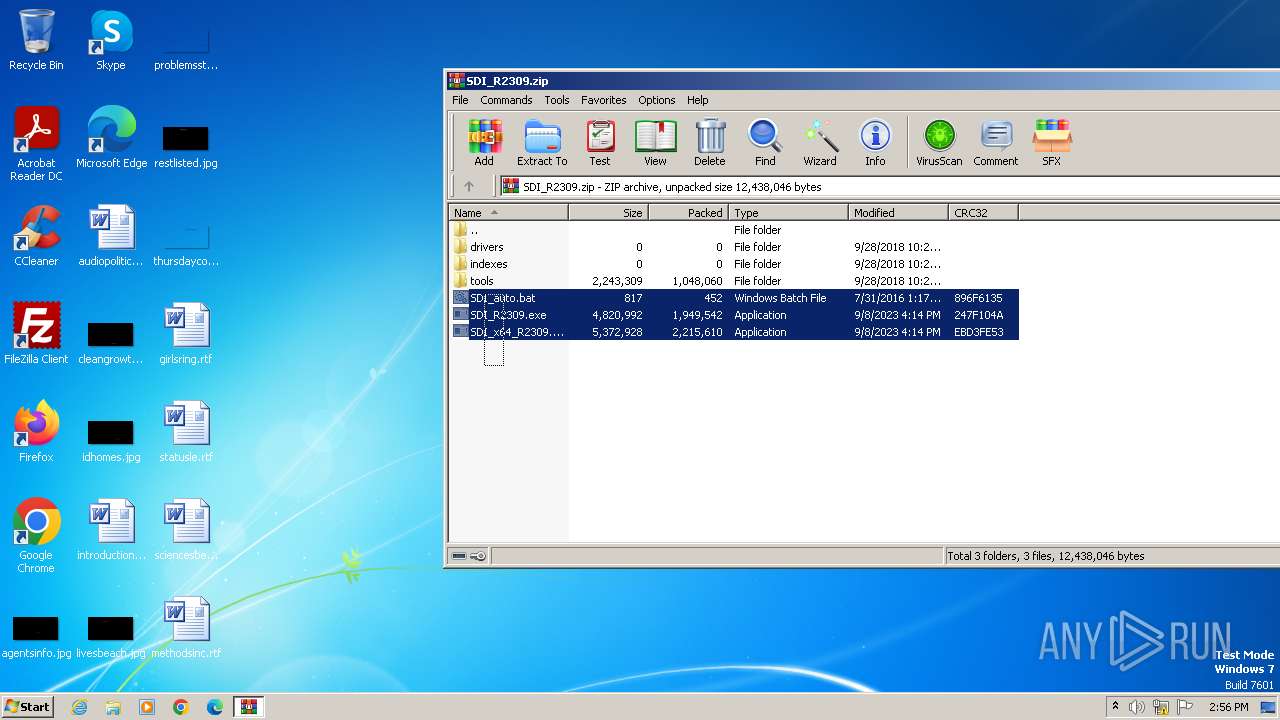Sort list by Size column header
1280x720 pixels.
(x=609, y=212)
